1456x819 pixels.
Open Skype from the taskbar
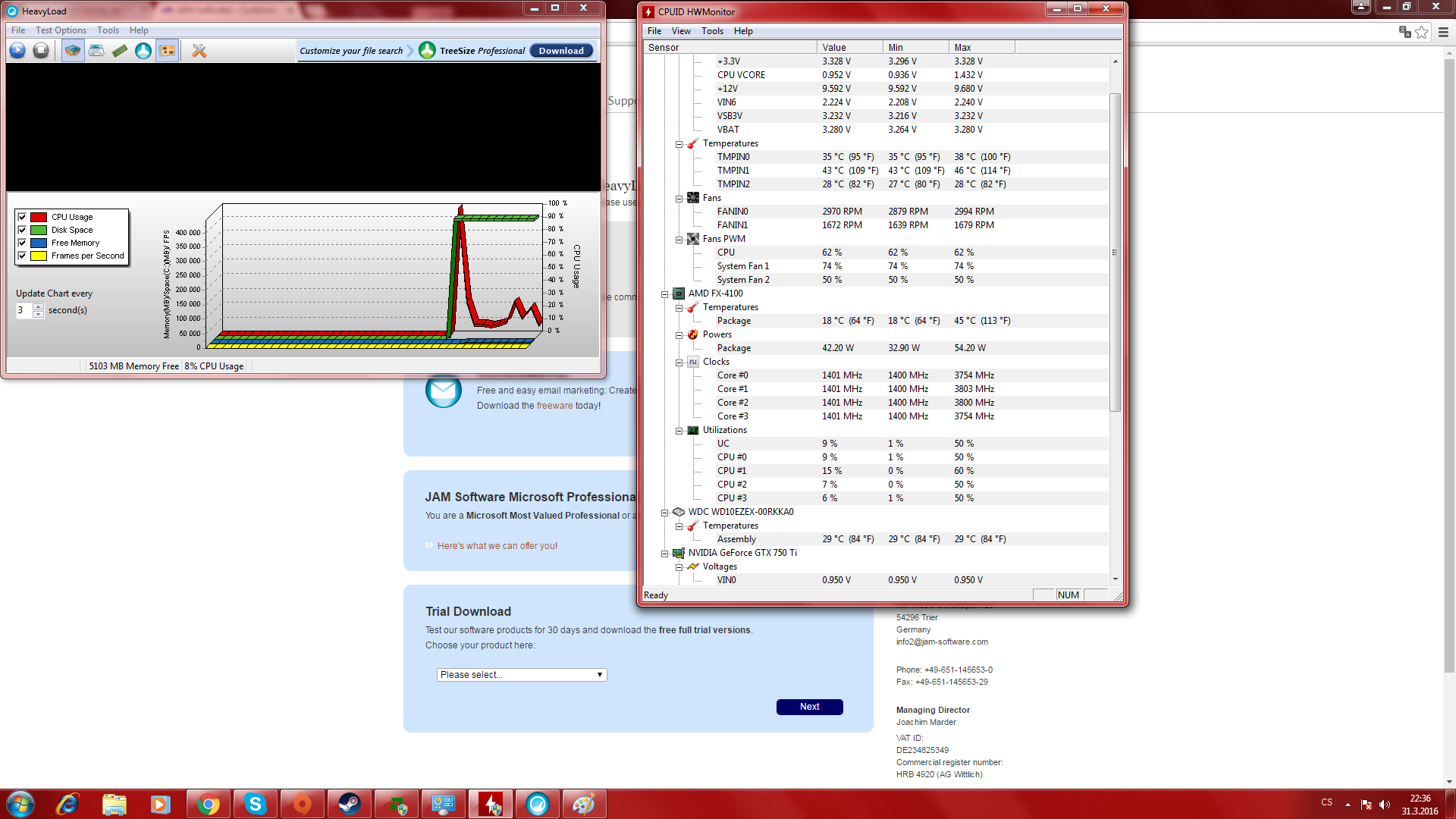tap(256, 804)
